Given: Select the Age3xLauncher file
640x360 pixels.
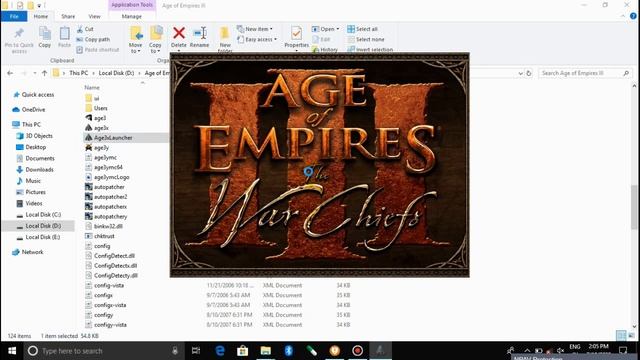Looking at the screenshot, I should (x=113, y=138).
